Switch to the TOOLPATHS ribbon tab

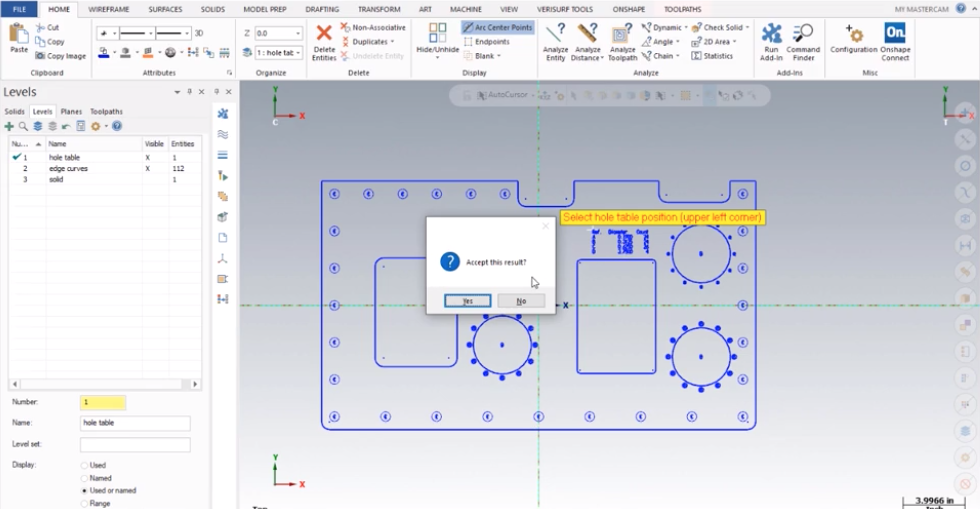pos(682,9)
